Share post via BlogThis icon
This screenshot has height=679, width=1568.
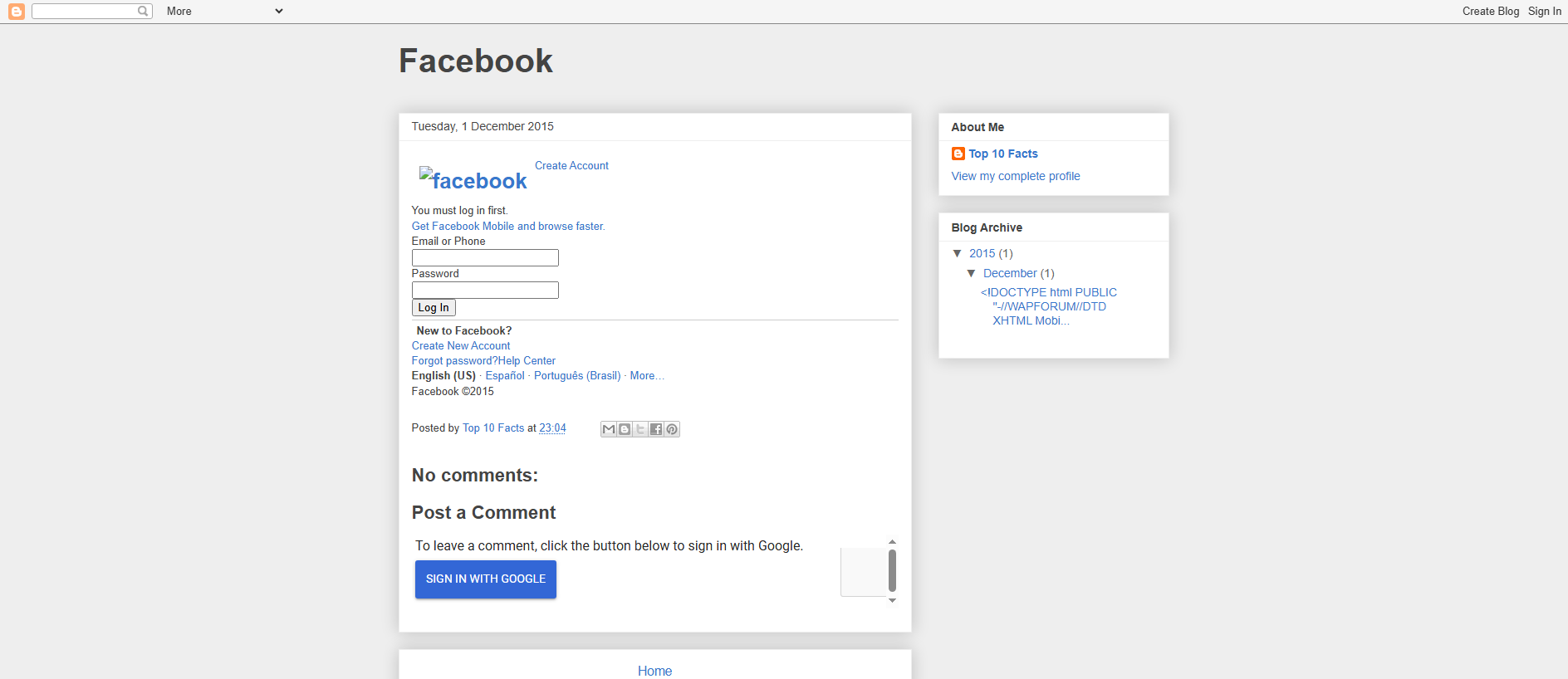point(625,429)
